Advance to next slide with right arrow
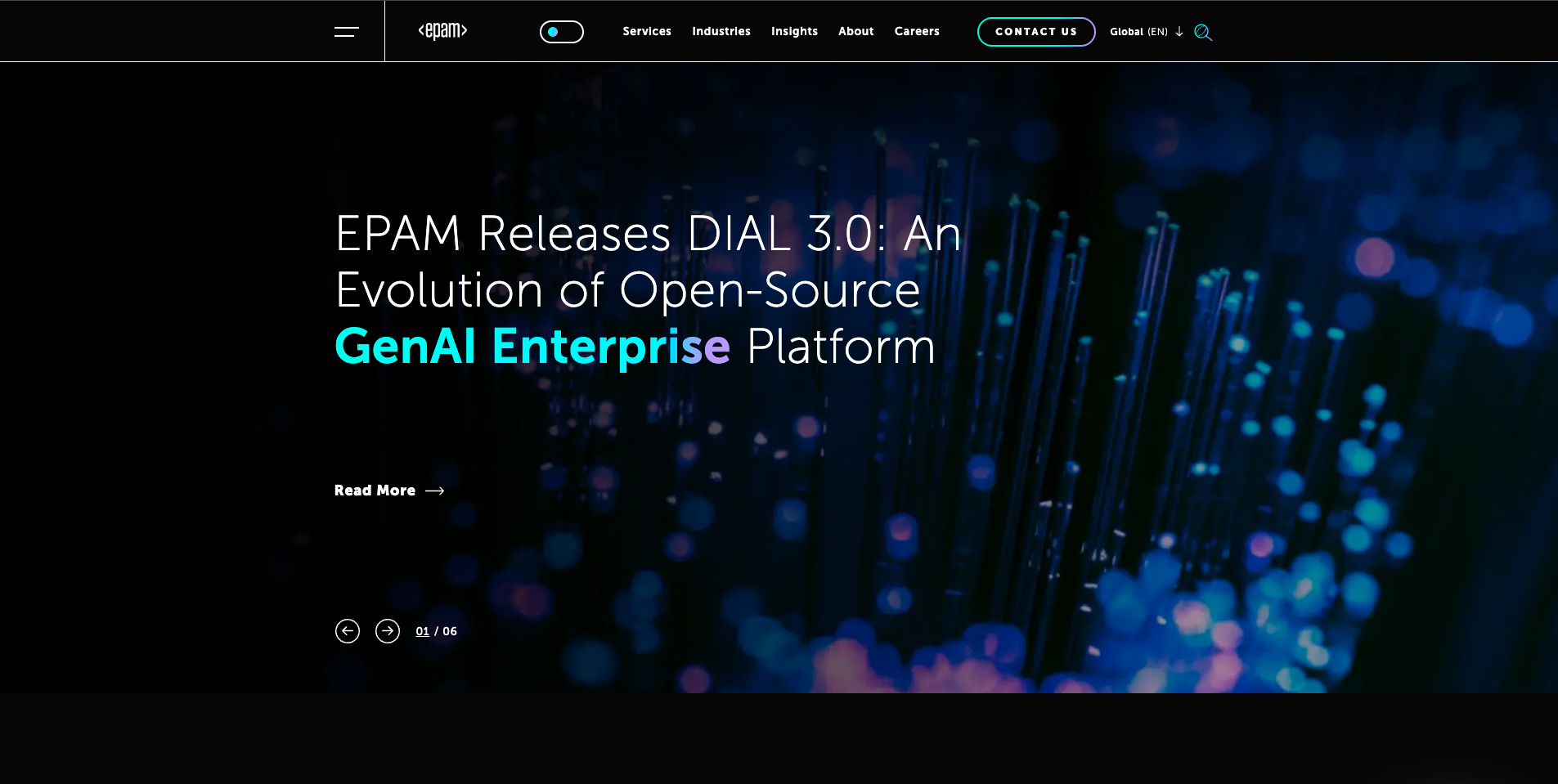 click(388, 631)
